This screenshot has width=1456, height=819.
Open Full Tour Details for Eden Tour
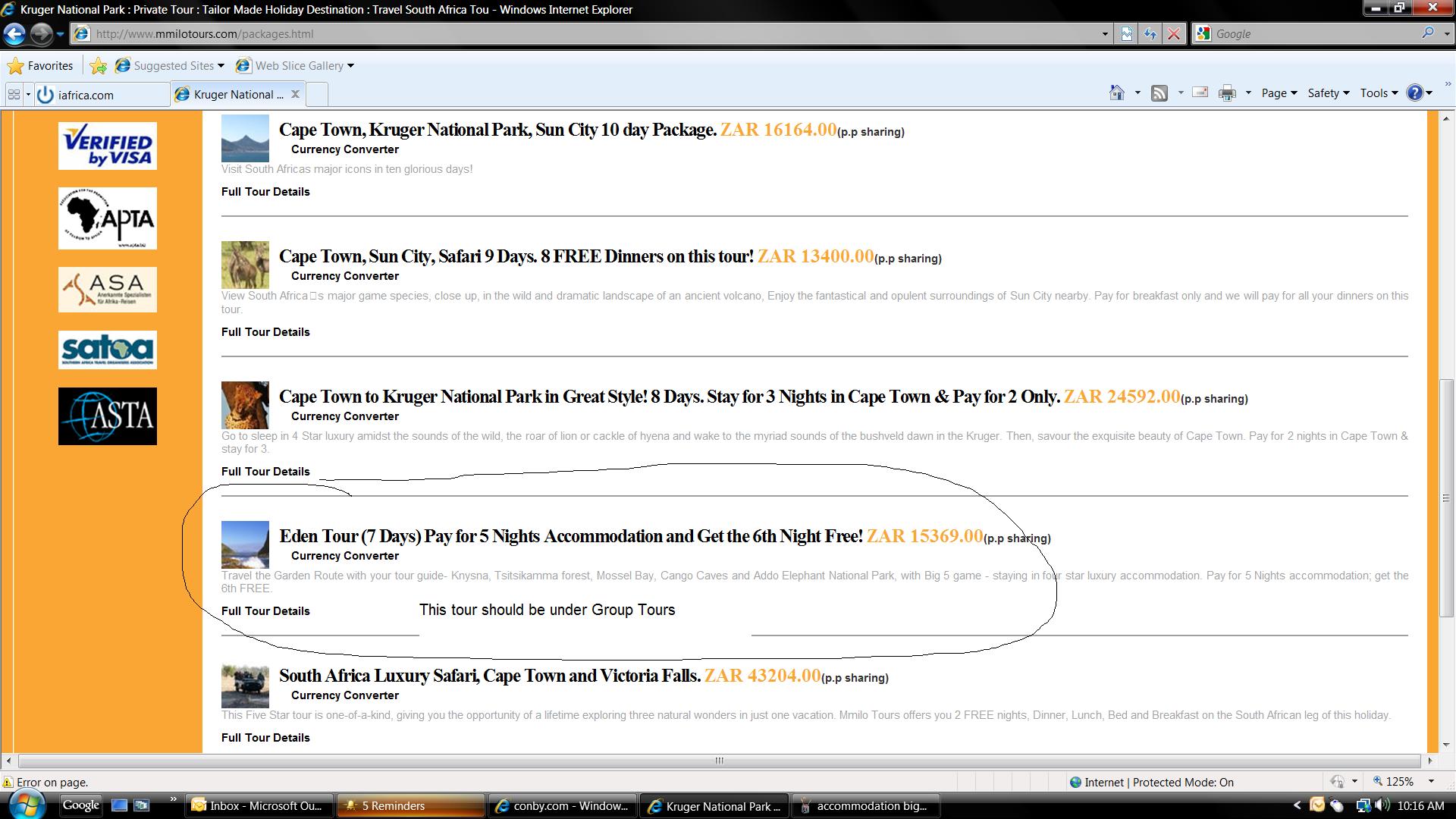click(265, 611)
